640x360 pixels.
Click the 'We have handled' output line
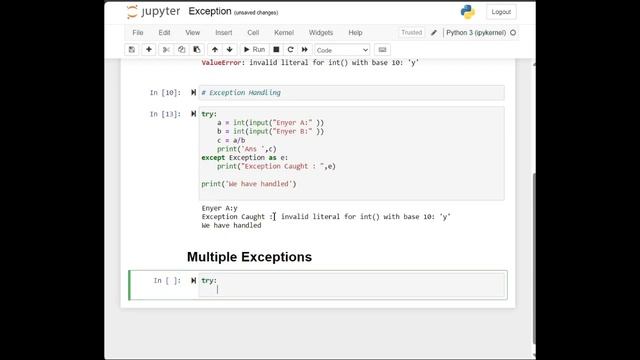pyautogui.click(x=231, y=225)
